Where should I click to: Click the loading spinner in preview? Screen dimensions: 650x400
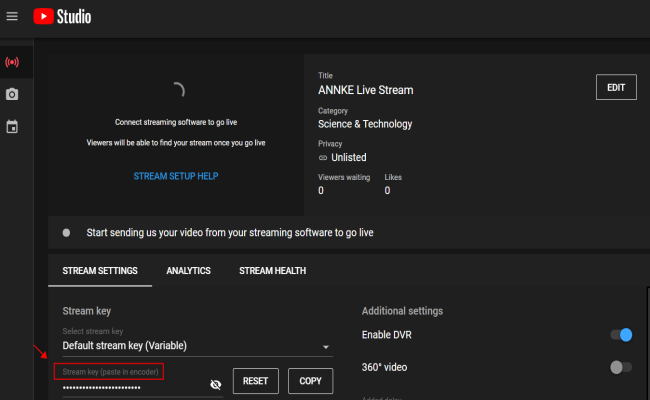(x=178, y=89)
